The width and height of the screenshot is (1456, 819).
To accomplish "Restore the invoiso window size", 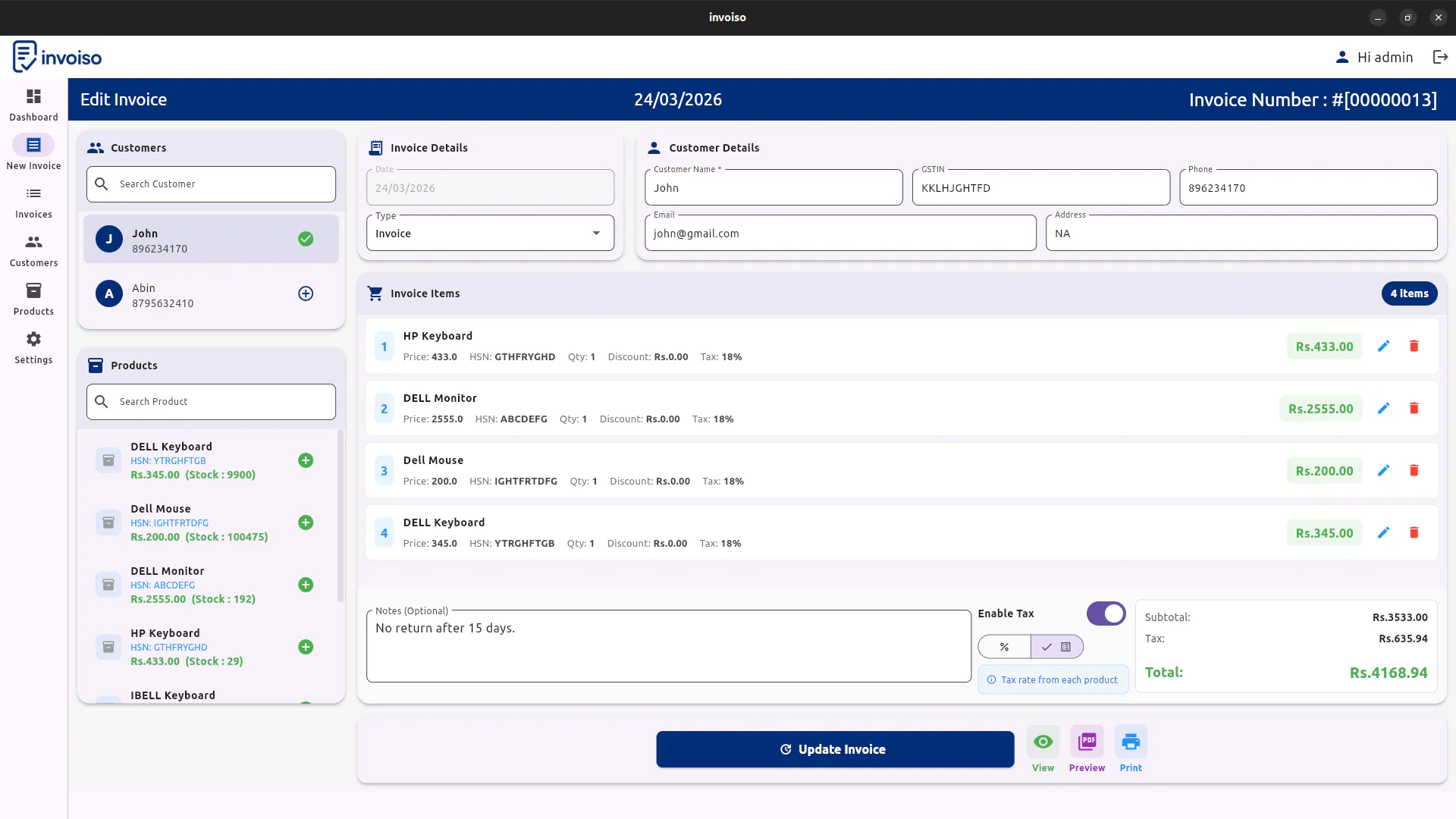I will tap(1408, 17).
